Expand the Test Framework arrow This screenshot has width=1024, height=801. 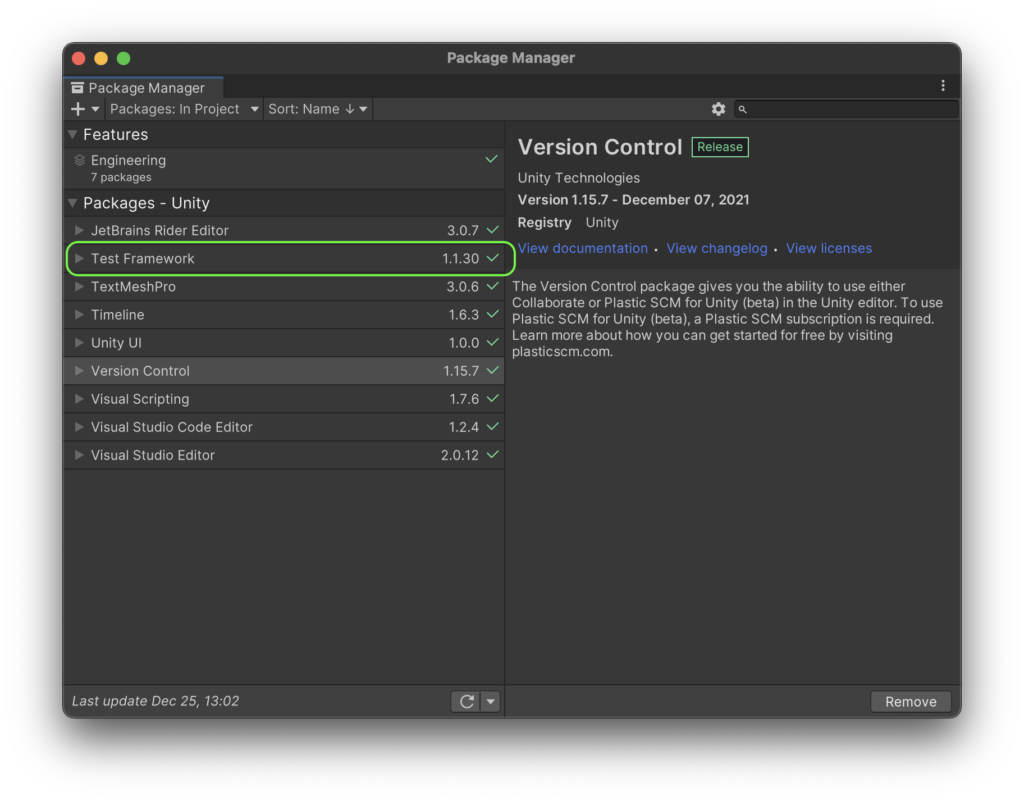[x=79, y=259]
